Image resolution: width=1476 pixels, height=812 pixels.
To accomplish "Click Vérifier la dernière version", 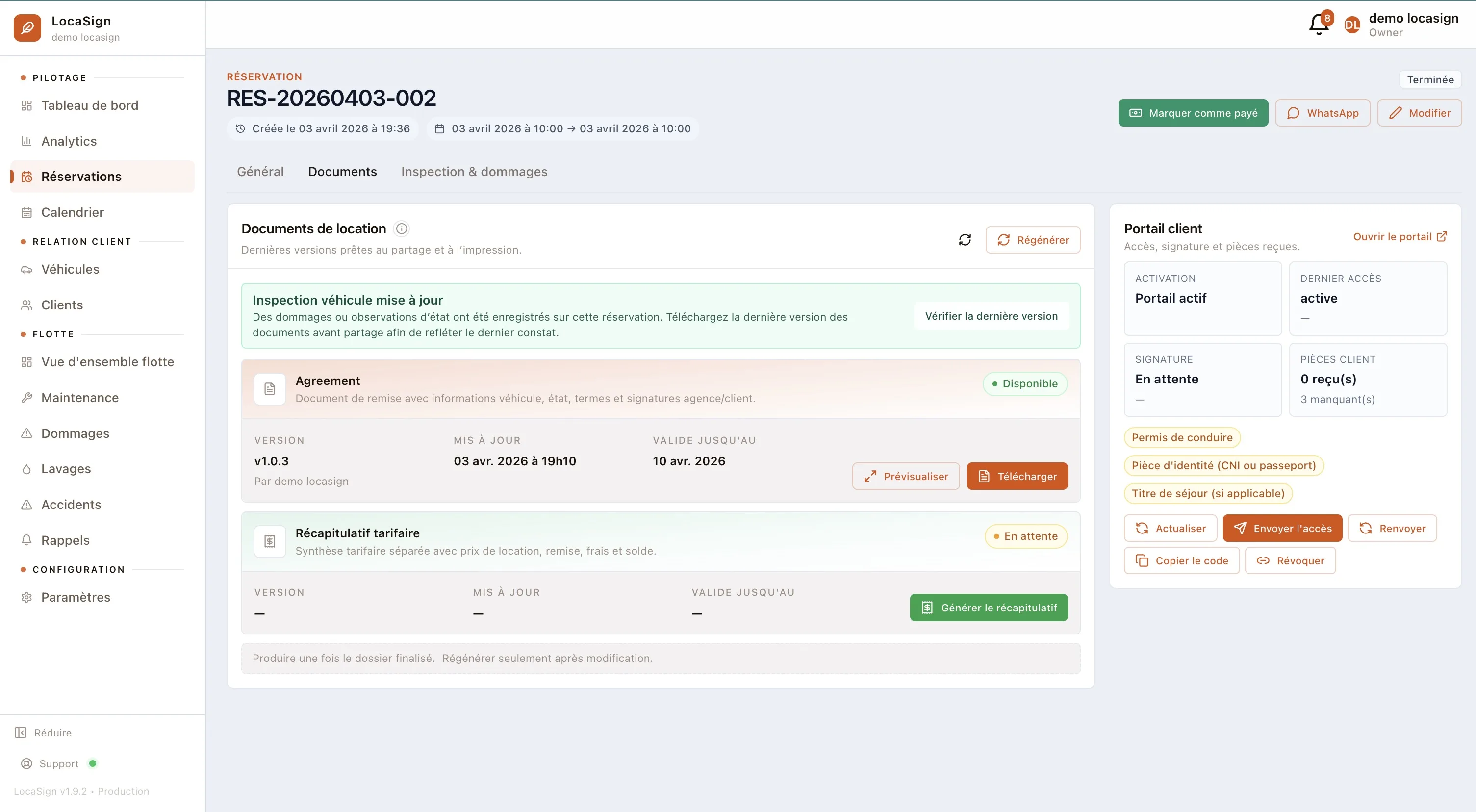I will click(991, 316).
